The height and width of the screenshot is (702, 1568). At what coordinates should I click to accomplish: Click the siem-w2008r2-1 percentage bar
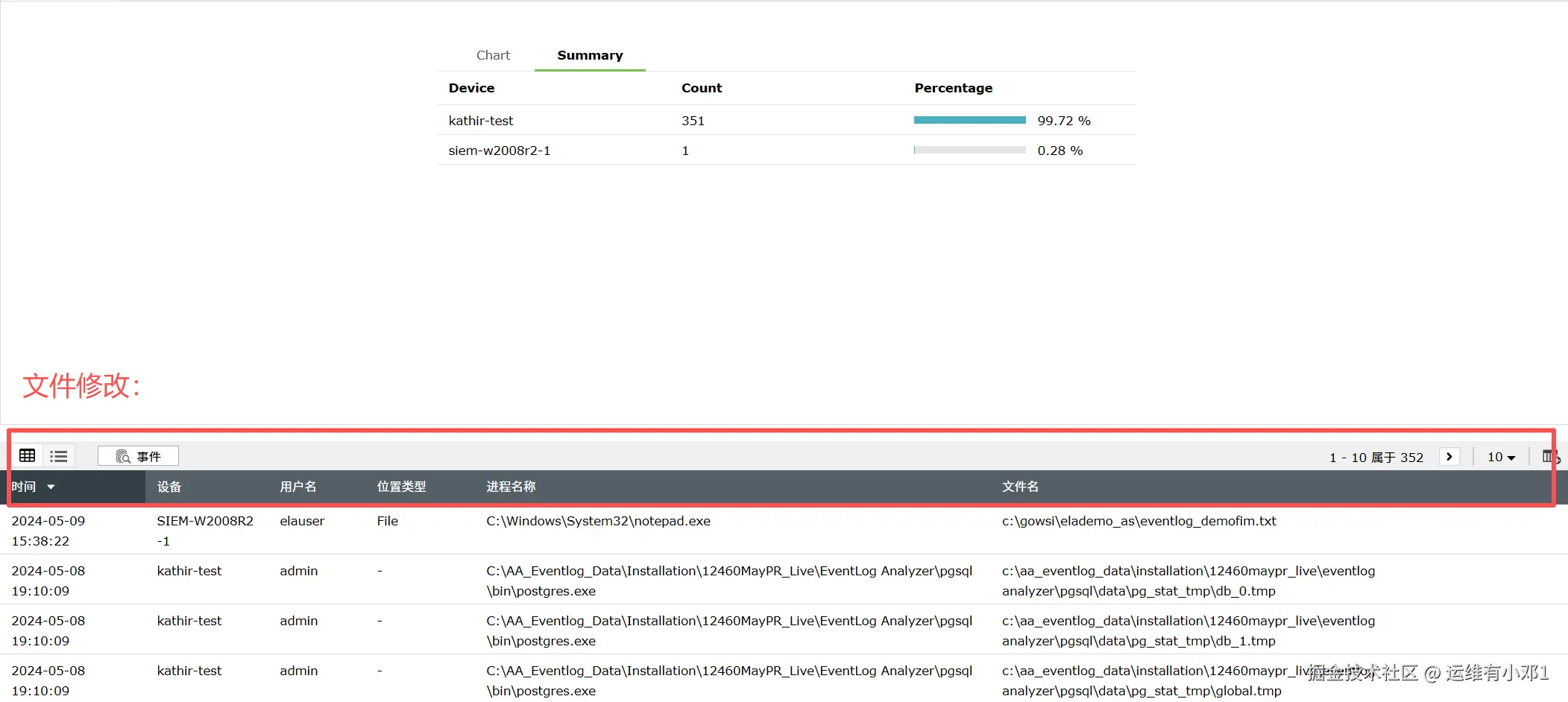click(x=969, y=150)
